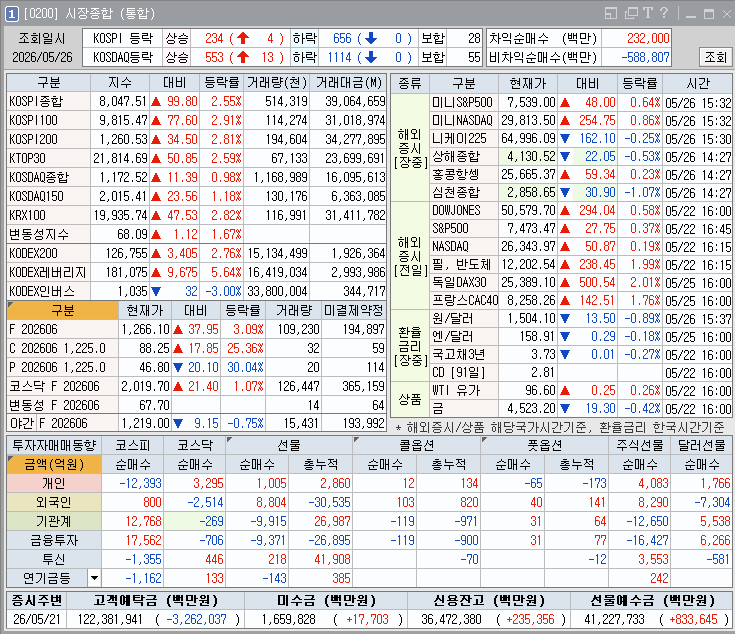Select the 미니S&P500 row
735x634 pixels.
click(x=580, y=102)
